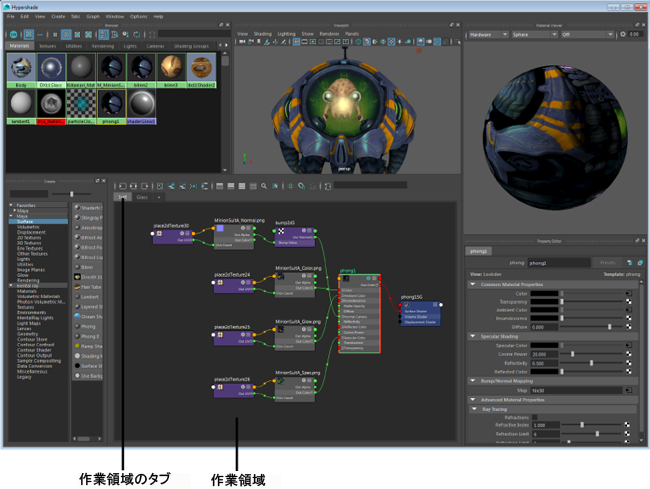
Task: Switch to the Glass work area tab
Action: [x=142, y=197]
